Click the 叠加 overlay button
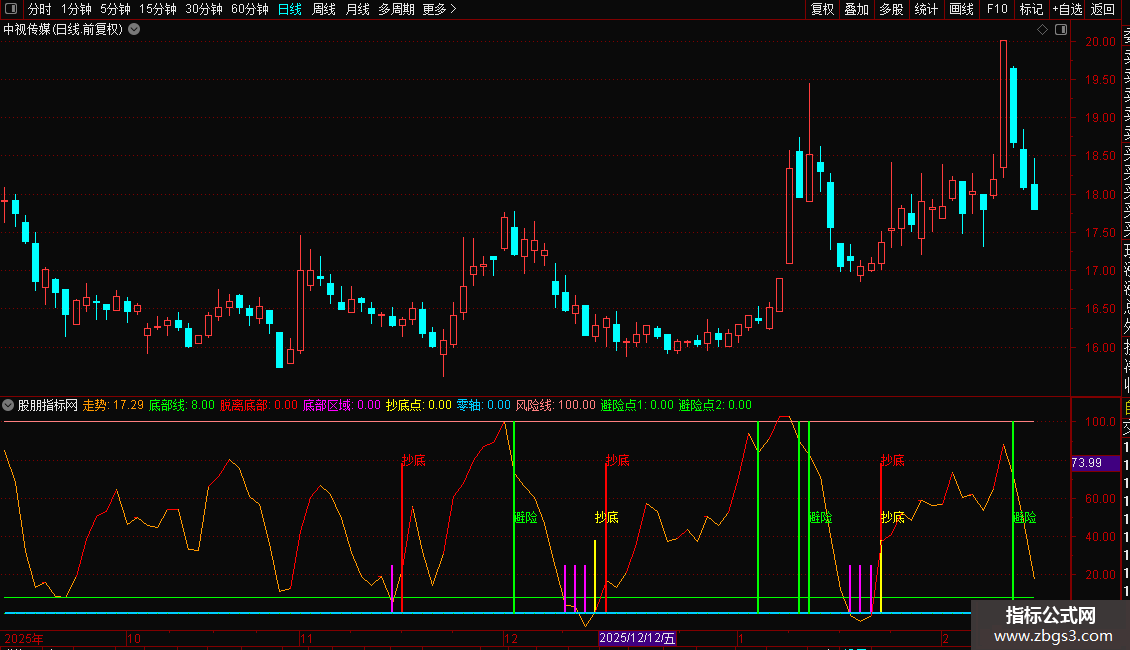The image size is (1130, 650). (x=857, y=9)
